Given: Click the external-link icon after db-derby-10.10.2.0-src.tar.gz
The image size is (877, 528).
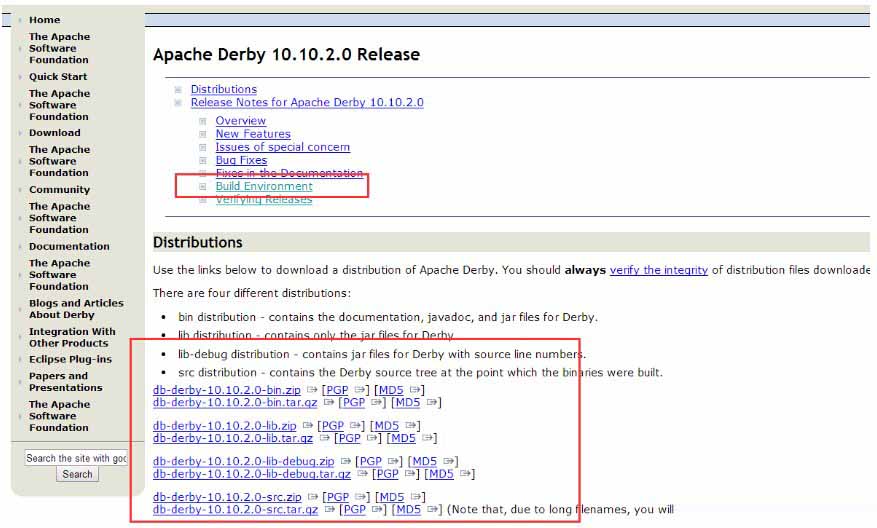Looking at the screenshot, I should [x=328, y=510].
